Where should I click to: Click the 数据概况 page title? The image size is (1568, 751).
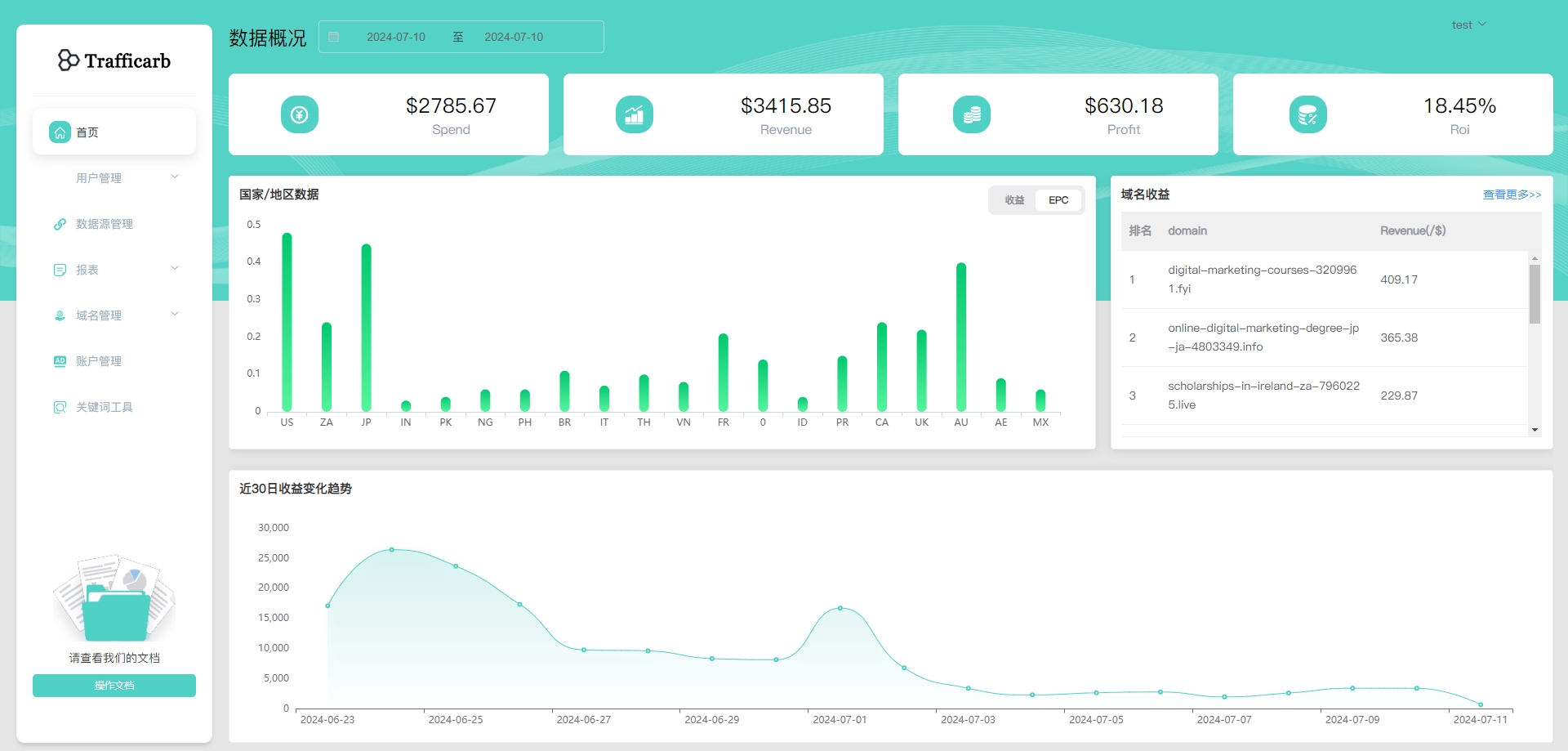[x=268, y=38]
